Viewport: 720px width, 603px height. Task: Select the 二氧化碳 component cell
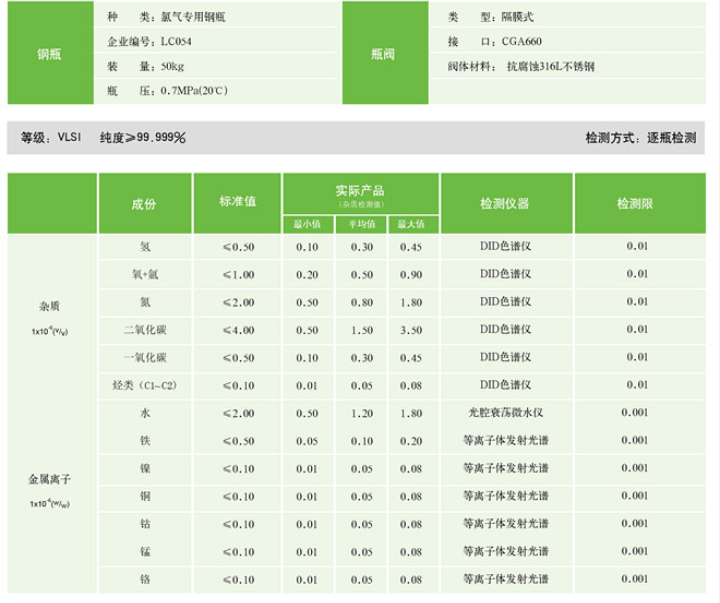143,329
